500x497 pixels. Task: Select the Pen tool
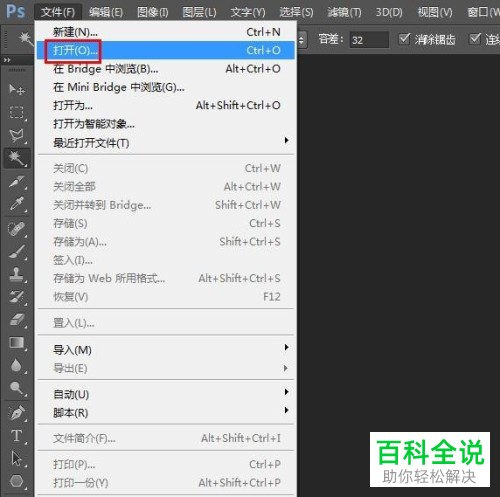(x=16, y=413)
